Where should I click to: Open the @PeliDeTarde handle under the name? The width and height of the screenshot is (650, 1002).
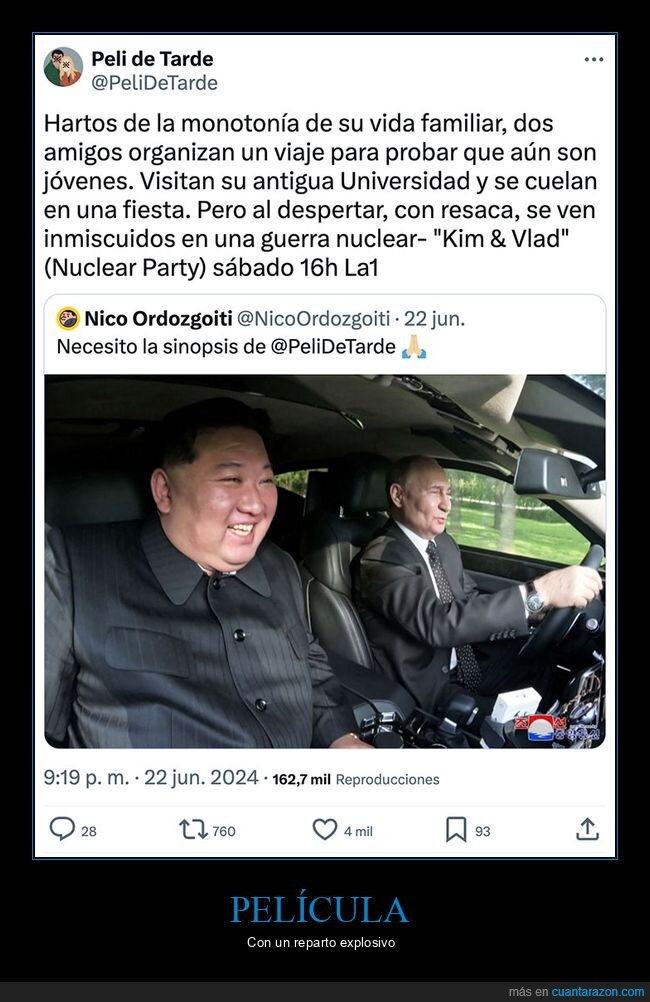[155, 82]
